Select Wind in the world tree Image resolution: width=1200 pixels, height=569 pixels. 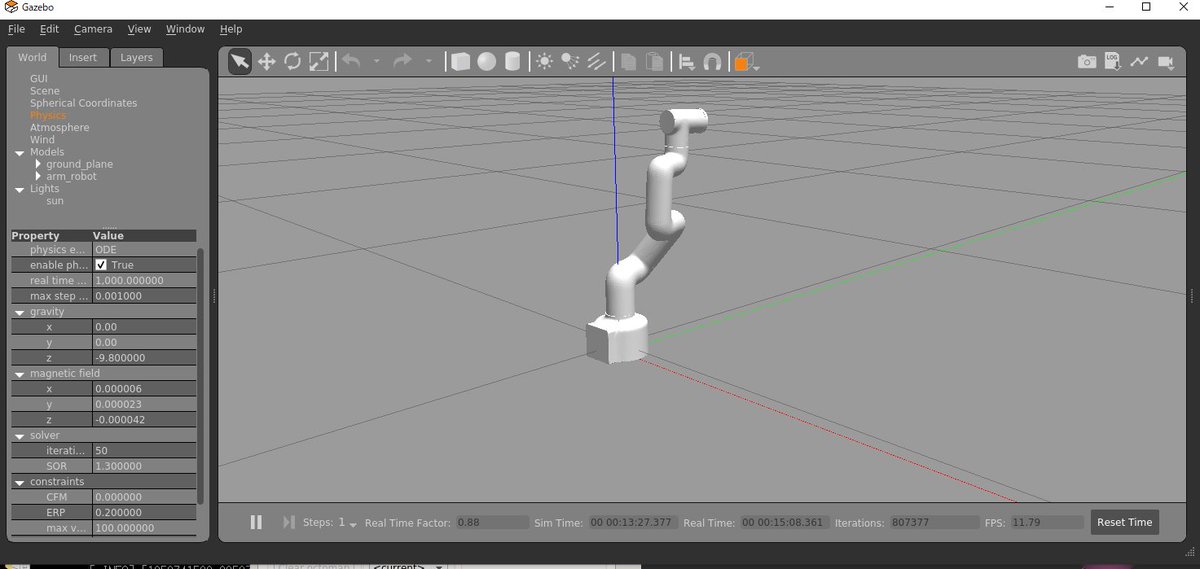(x=43, y=140)
